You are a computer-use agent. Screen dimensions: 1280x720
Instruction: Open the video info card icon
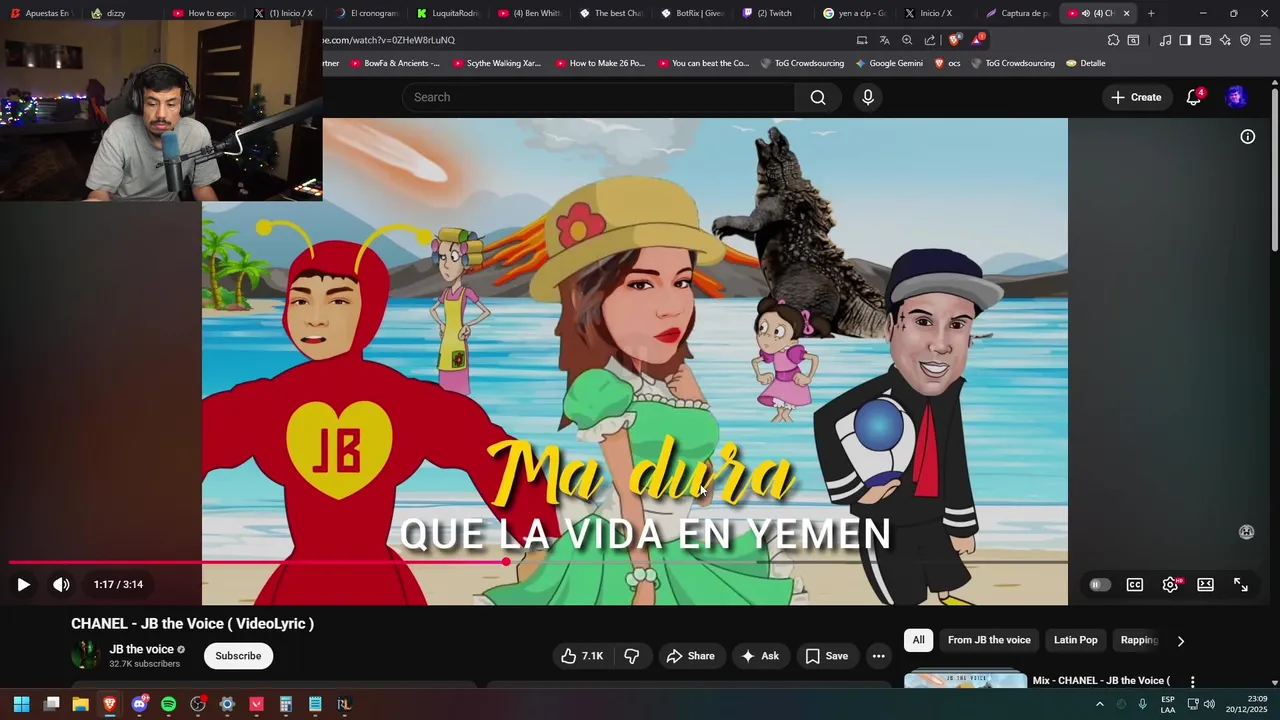point(1248,137)
